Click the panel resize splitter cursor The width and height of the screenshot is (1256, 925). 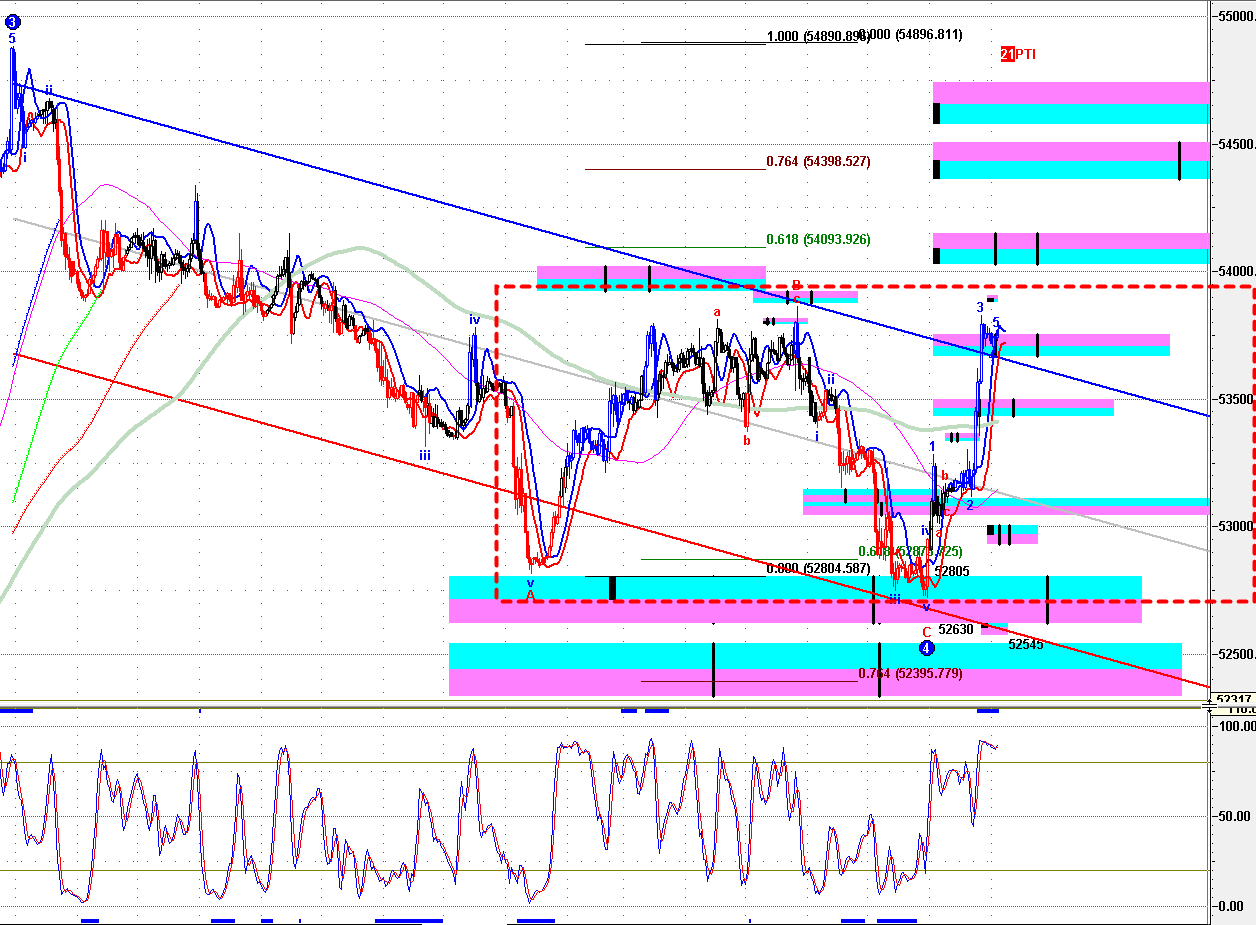1210,706
